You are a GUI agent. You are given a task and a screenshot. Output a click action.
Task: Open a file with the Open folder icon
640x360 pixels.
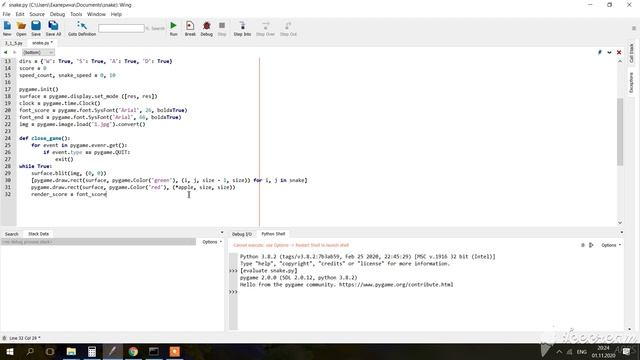point(21,29)
